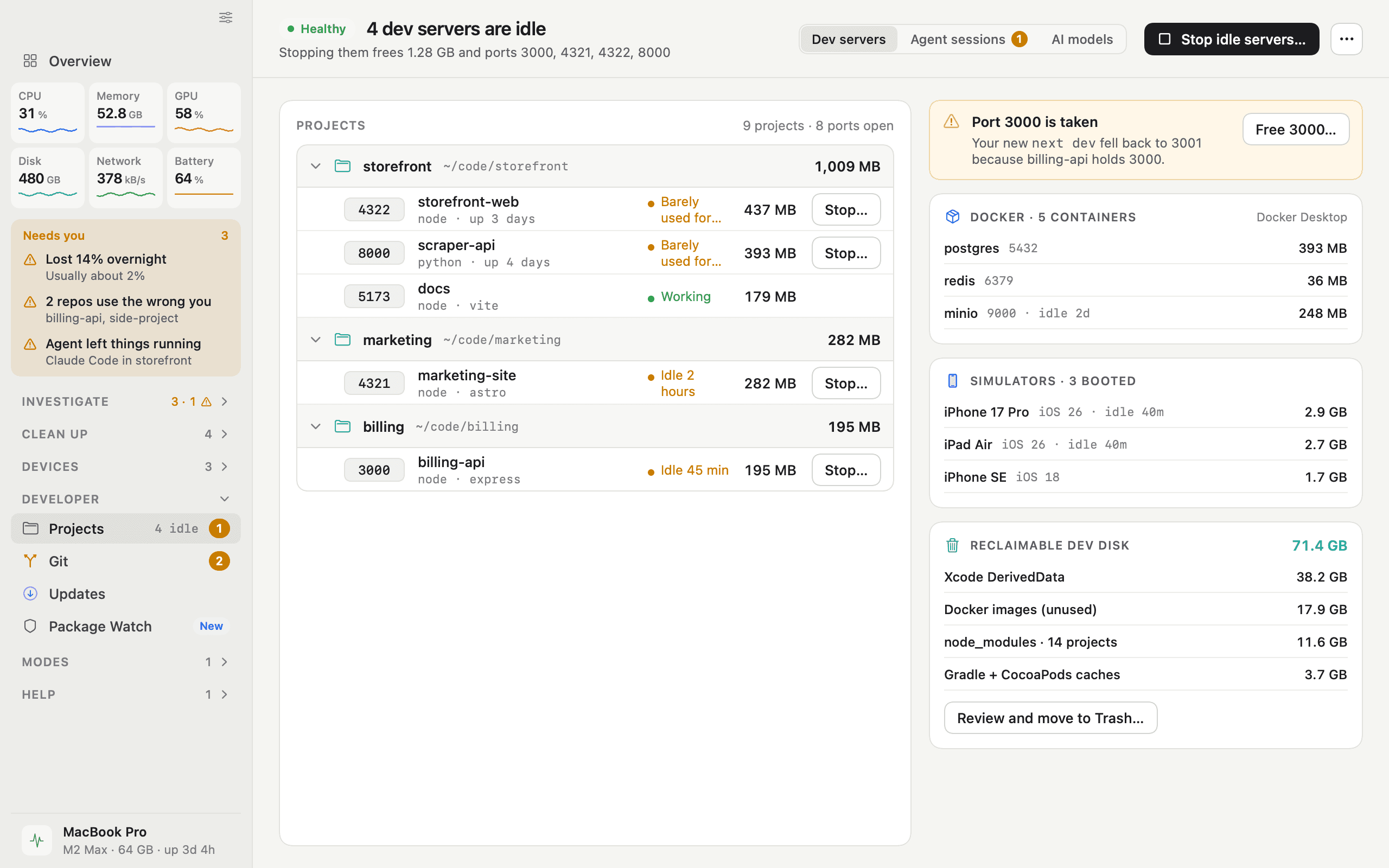Stop the marketing-site server
The image size is (1389, 868).
tap(846, 383)
